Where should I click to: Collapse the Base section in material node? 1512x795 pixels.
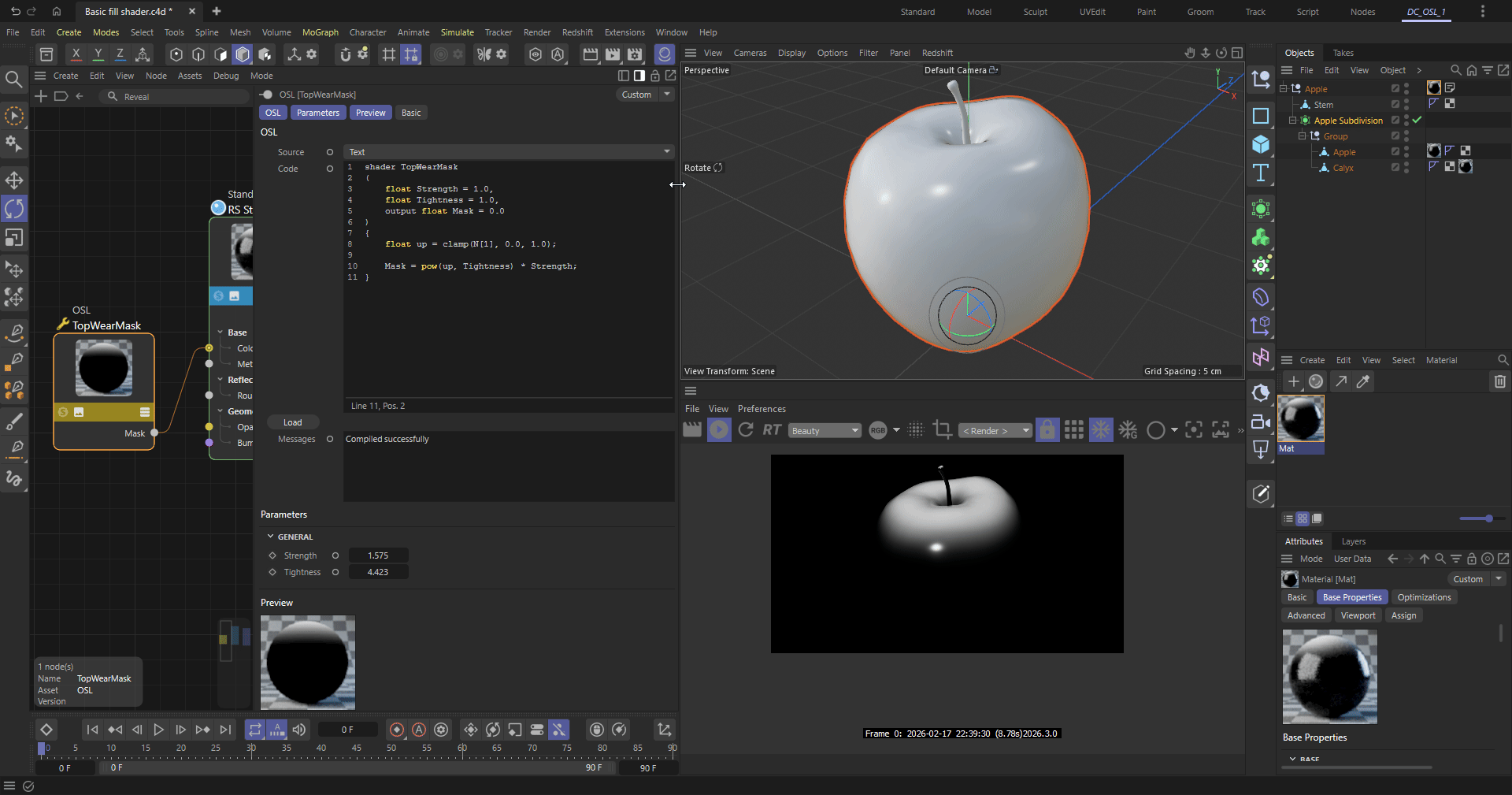[220, 332]
